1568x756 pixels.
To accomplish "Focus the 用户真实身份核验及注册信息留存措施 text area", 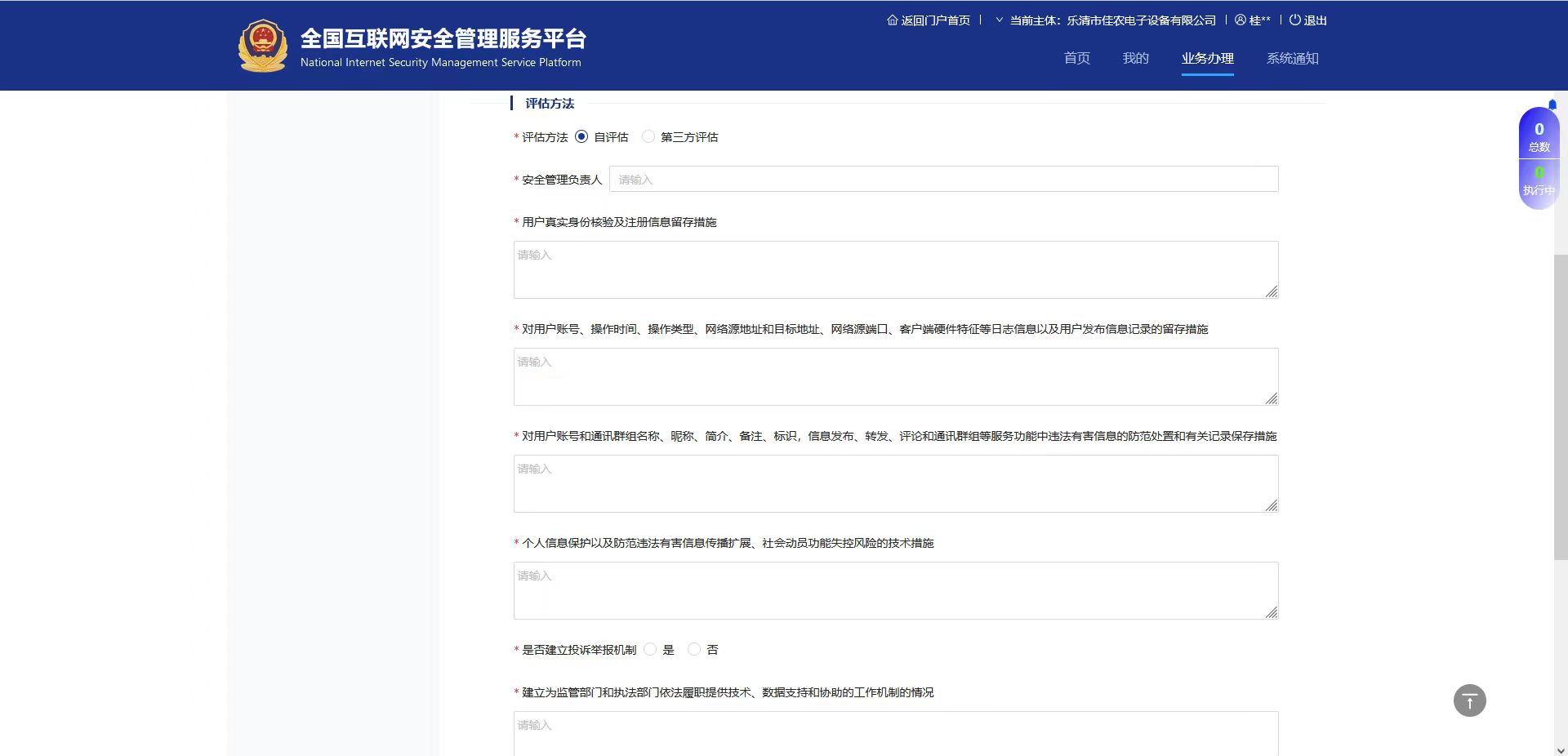I will point(895,270).
